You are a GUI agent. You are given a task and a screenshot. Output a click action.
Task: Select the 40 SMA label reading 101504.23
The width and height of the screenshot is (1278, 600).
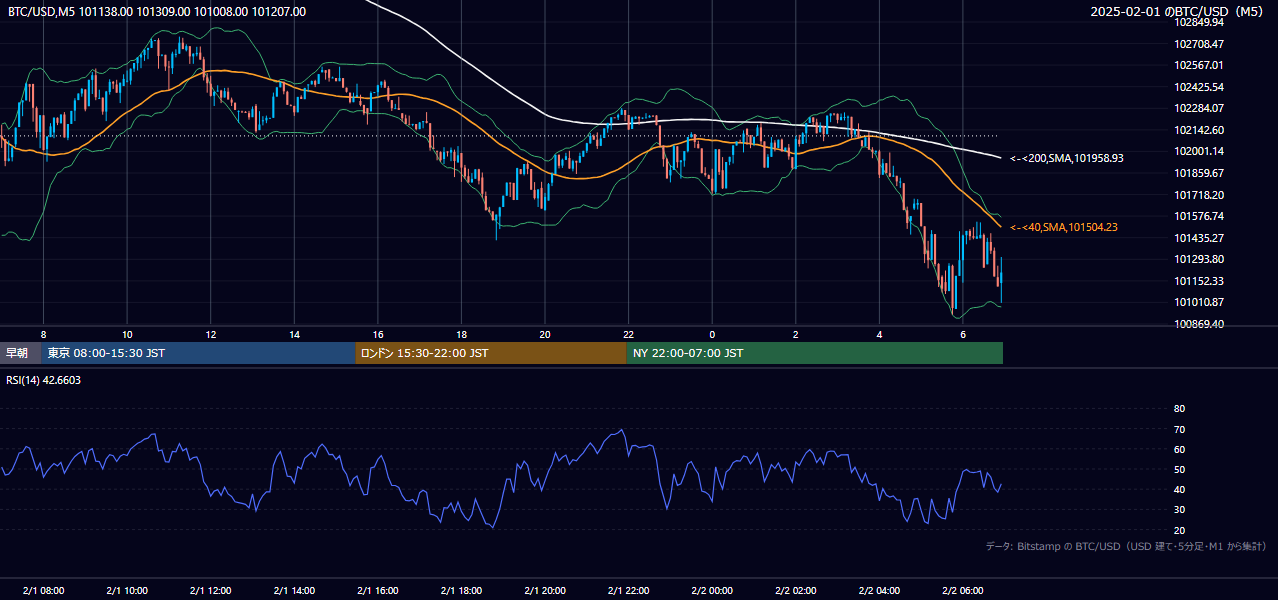[1063, 227]
